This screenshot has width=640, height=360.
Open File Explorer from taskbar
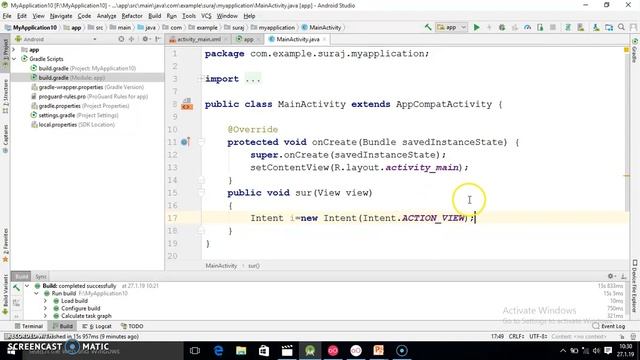(x=241, y=350)
